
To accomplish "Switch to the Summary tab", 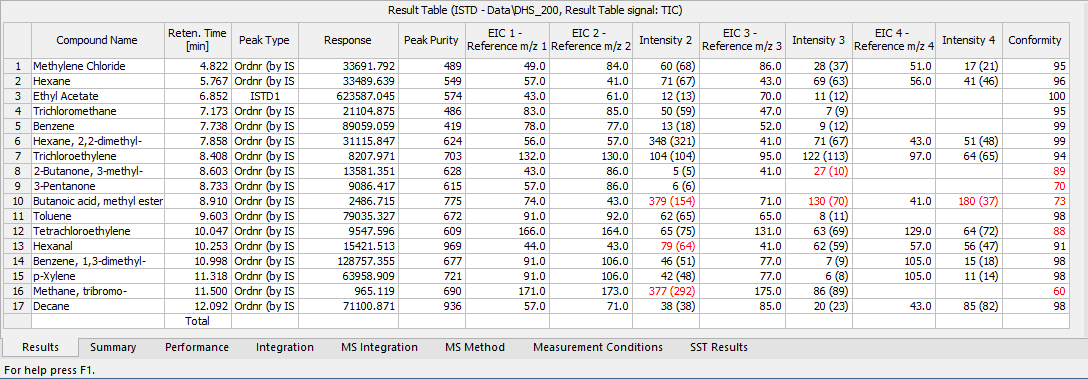I will (x=113, y=347).
